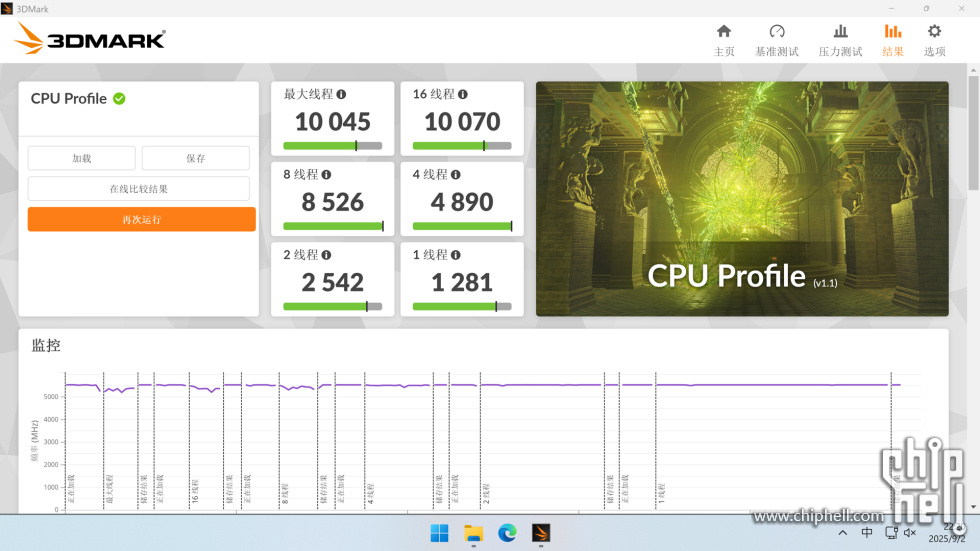
Task: Click info icon beside 8 线程
Action: pos(326,175)
